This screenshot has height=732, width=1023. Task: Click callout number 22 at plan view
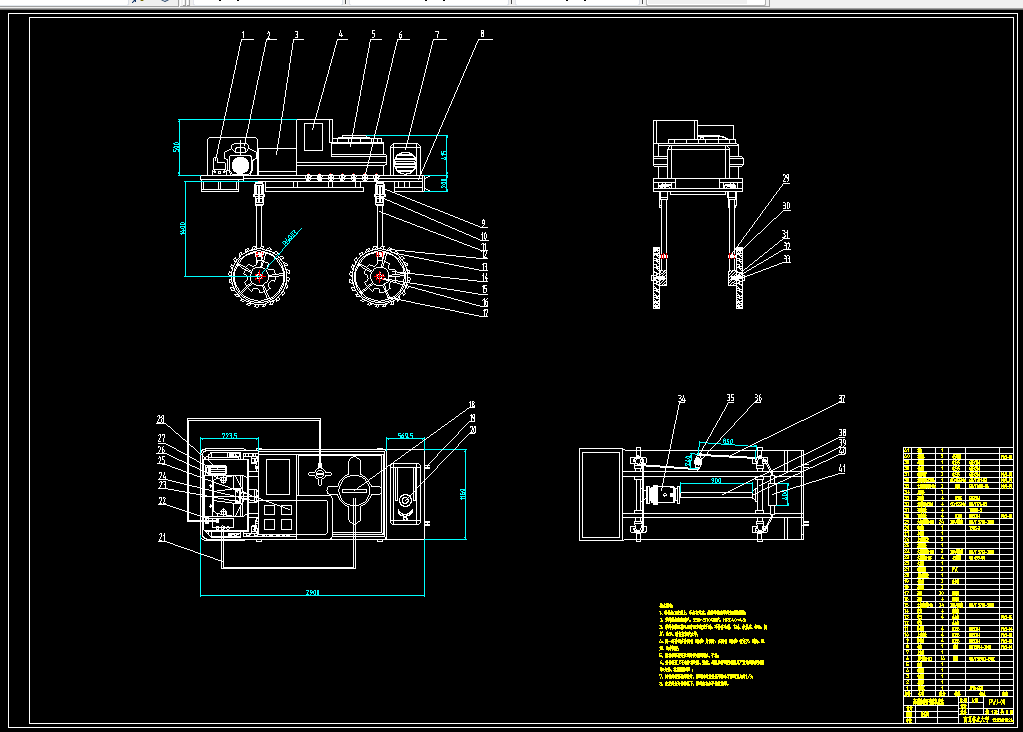click(162, 501)
